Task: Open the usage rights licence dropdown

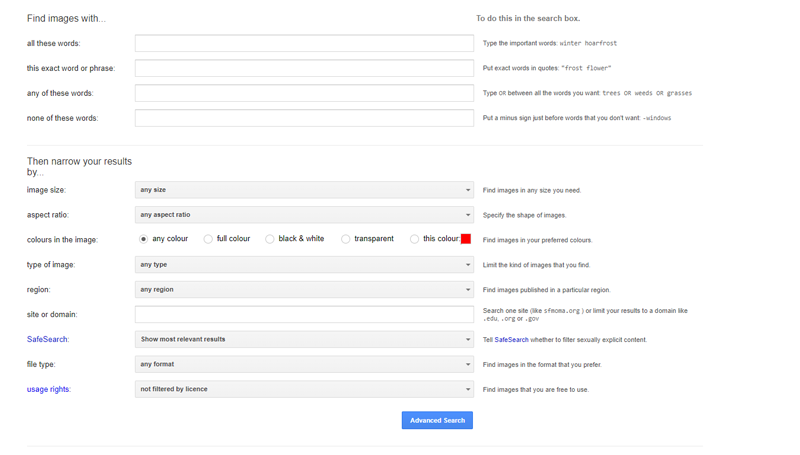Action: pos(304,389)
